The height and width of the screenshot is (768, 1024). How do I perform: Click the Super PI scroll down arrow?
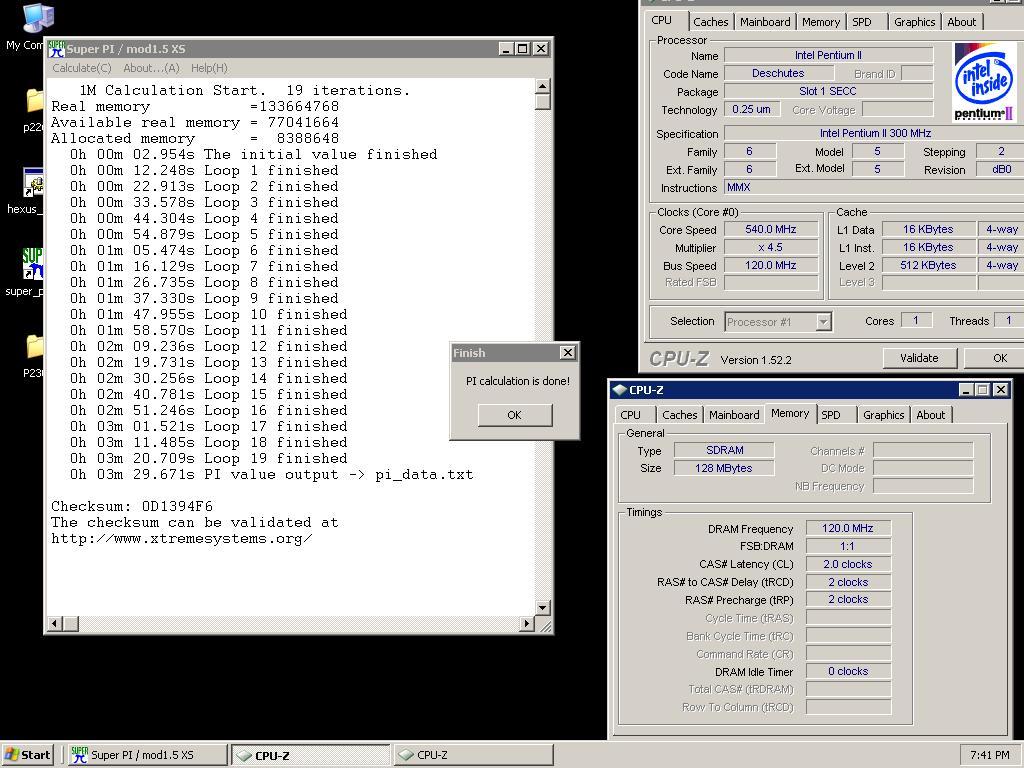tap(543, 607)
